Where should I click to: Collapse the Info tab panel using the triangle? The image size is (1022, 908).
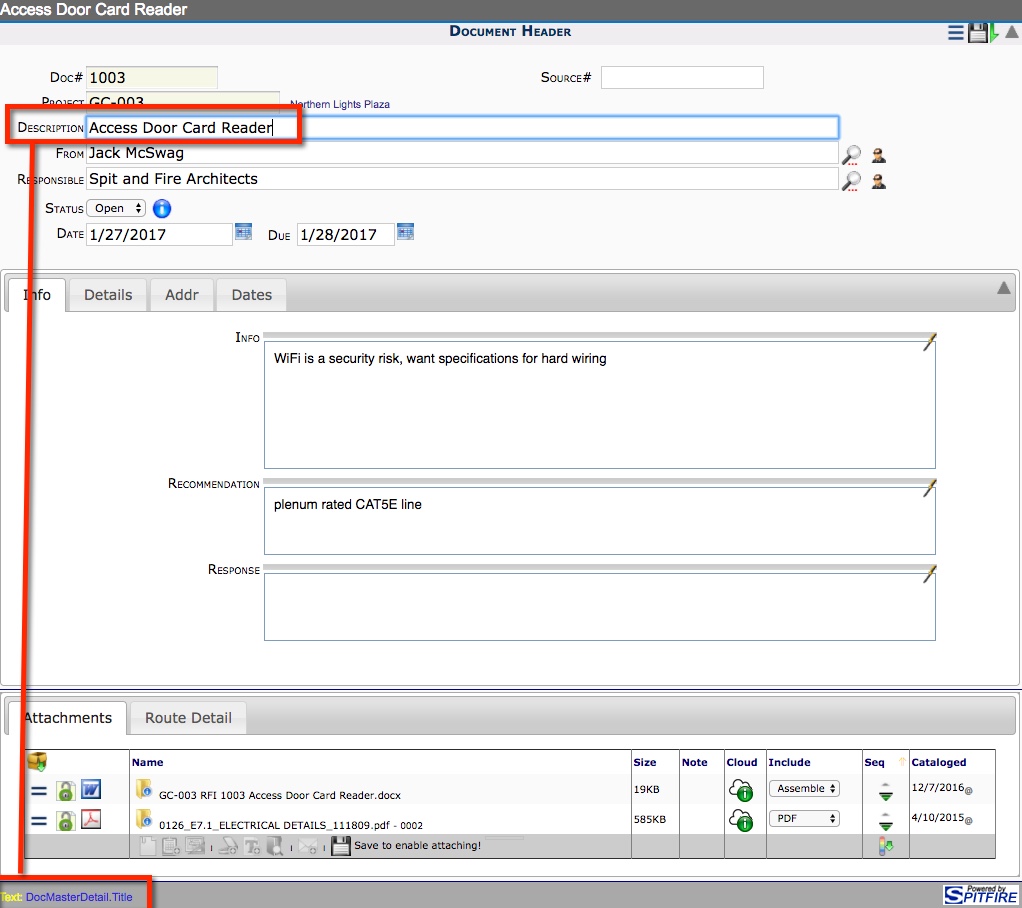pyautogui.click(x=1004, y=288)
